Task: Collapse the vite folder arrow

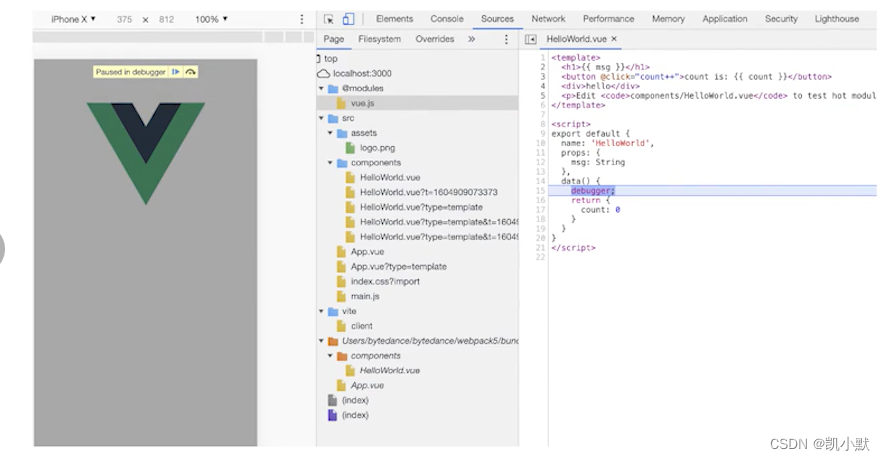Action: [321, 311]
